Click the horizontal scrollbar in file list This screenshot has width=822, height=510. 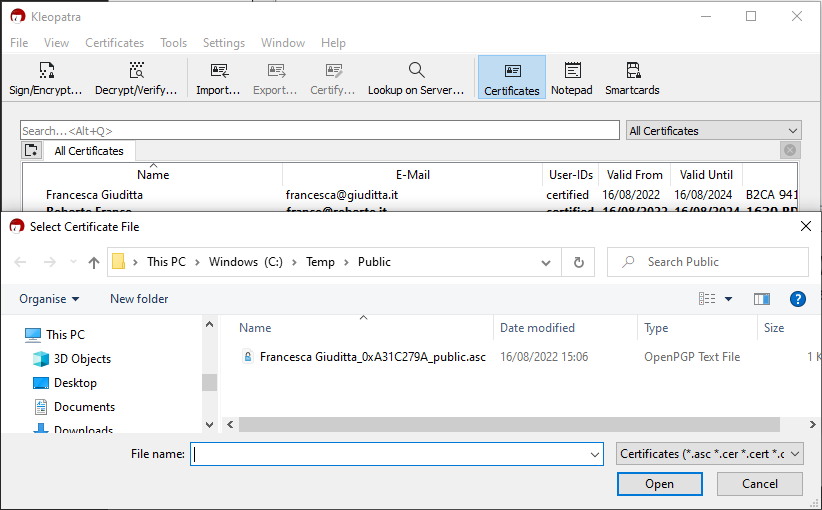click(500, 425)
